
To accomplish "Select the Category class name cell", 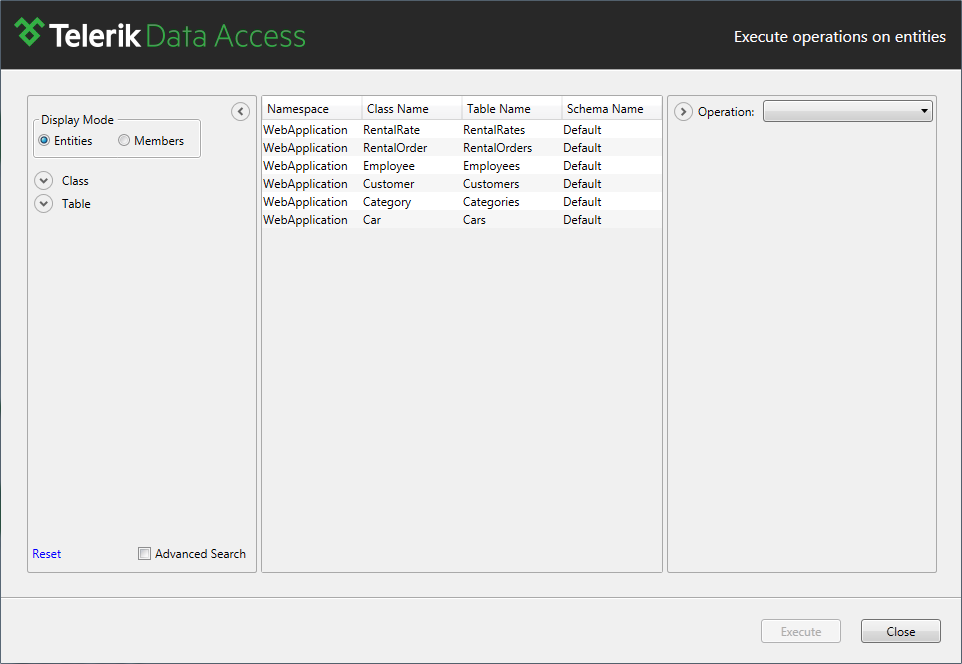I will (x=387, y=202).
